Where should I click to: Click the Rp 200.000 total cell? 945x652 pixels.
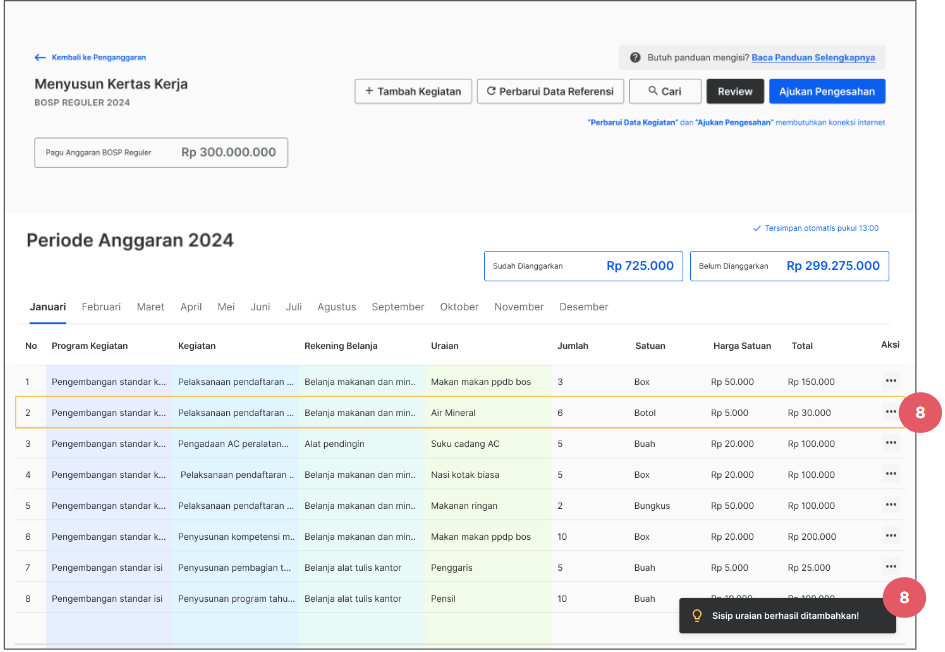[812, 536]
